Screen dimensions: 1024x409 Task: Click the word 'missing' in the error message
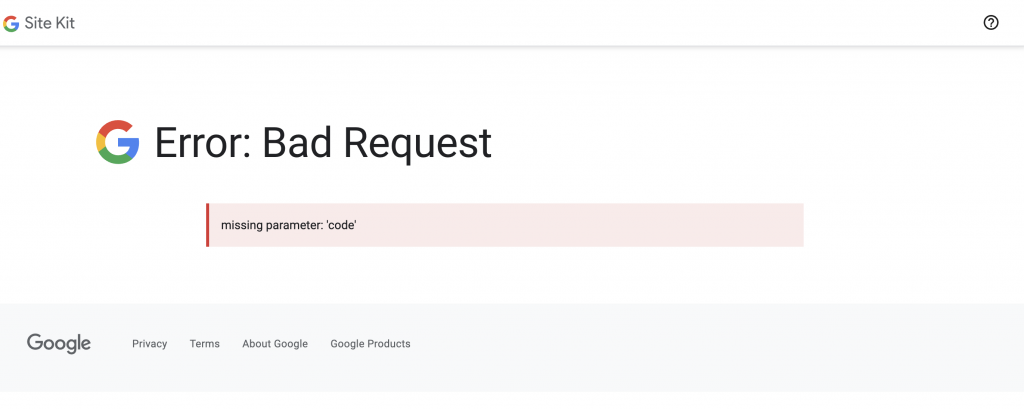241,225
